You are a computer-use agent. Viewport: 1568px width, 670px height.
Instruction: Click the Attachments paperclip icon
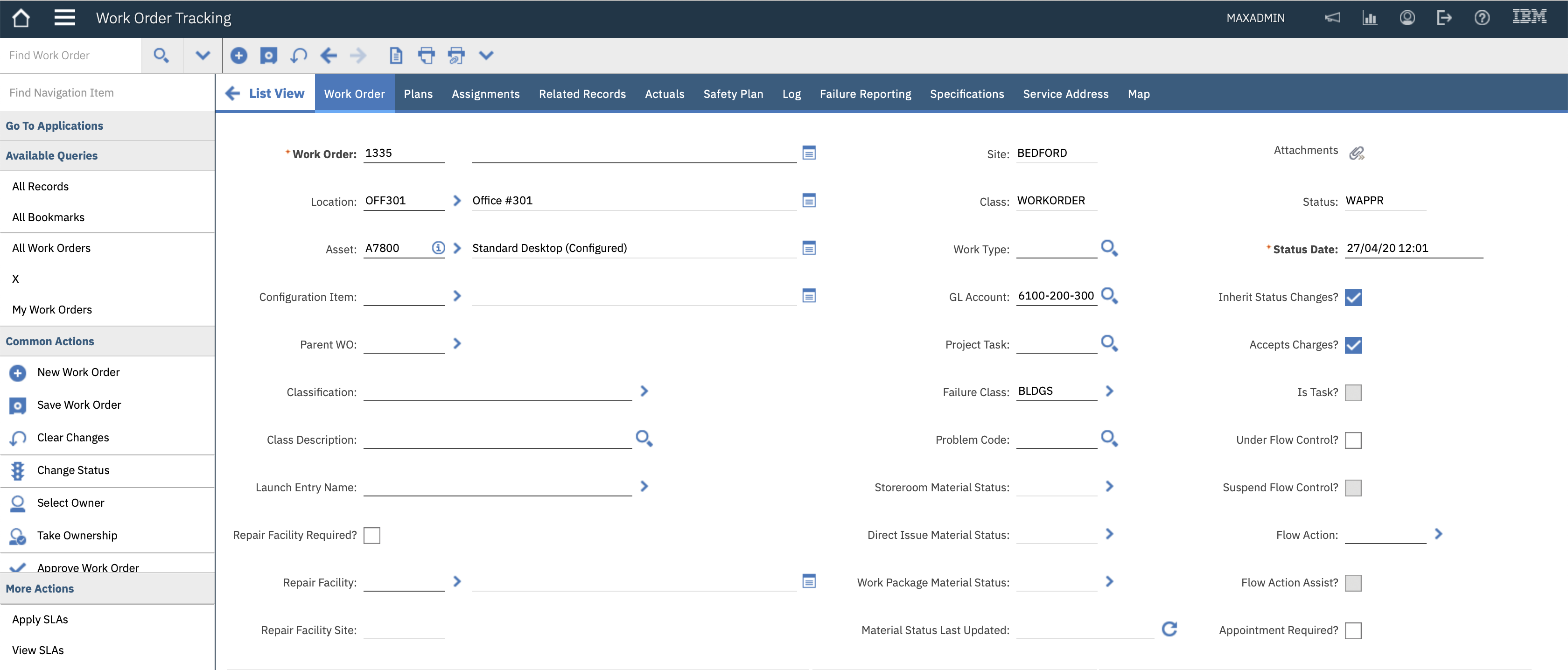1357,153
